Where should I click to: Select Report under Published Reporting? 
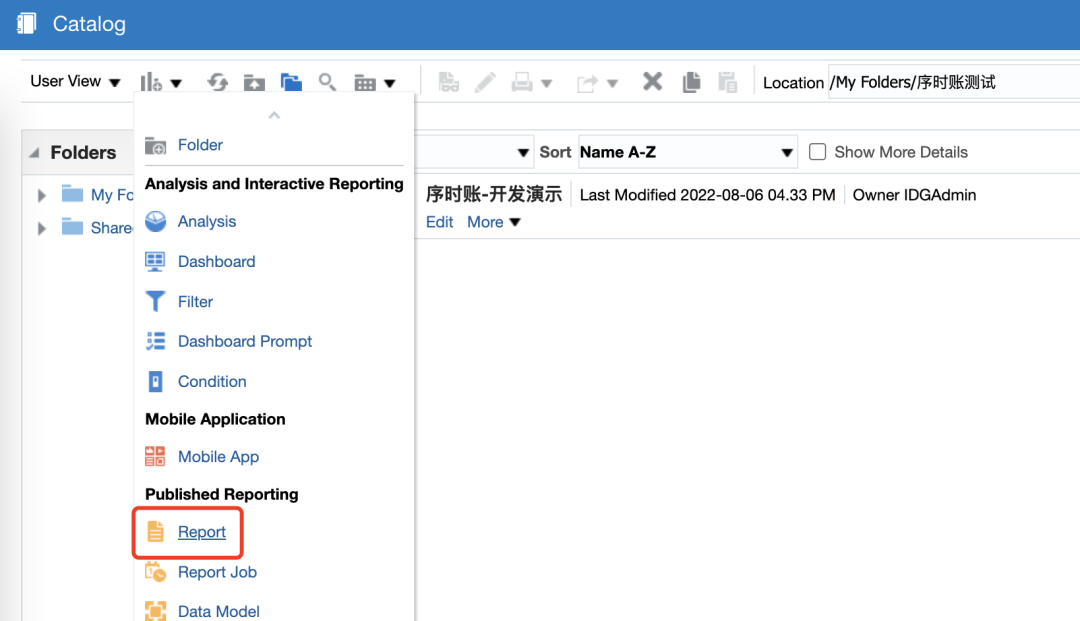(x=202, y=531)
